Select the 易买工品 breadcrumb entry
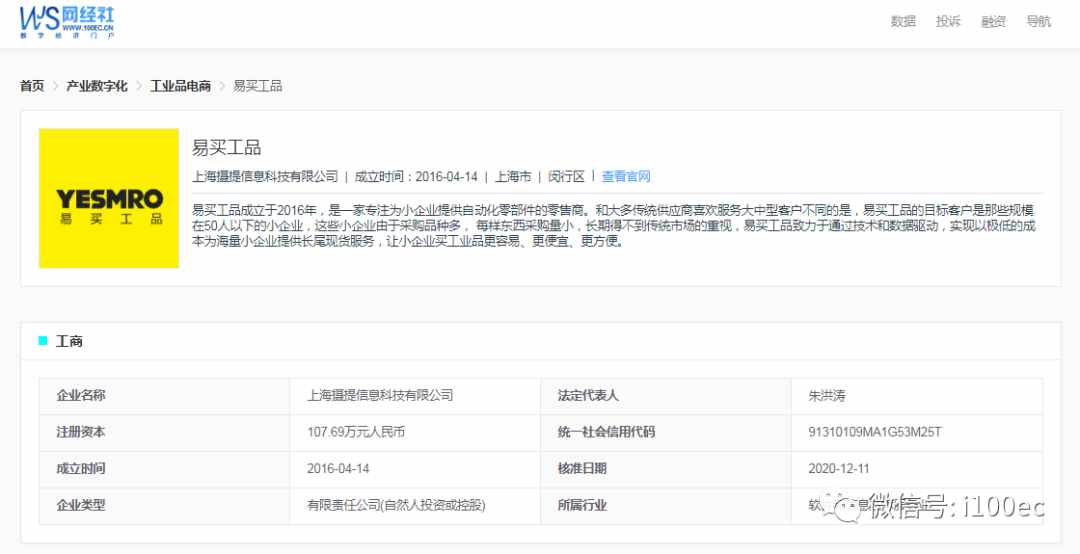1080x554 pixels. pos(258,86)
